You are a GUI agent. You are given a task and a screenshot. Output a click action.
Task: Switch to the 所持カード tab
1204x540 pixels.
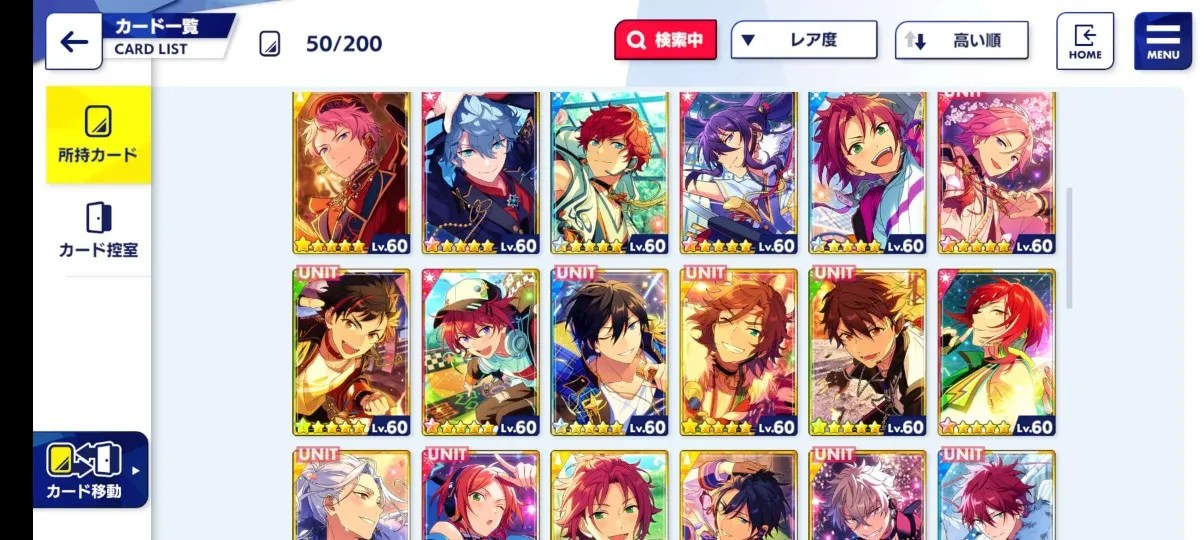(98, 135)
